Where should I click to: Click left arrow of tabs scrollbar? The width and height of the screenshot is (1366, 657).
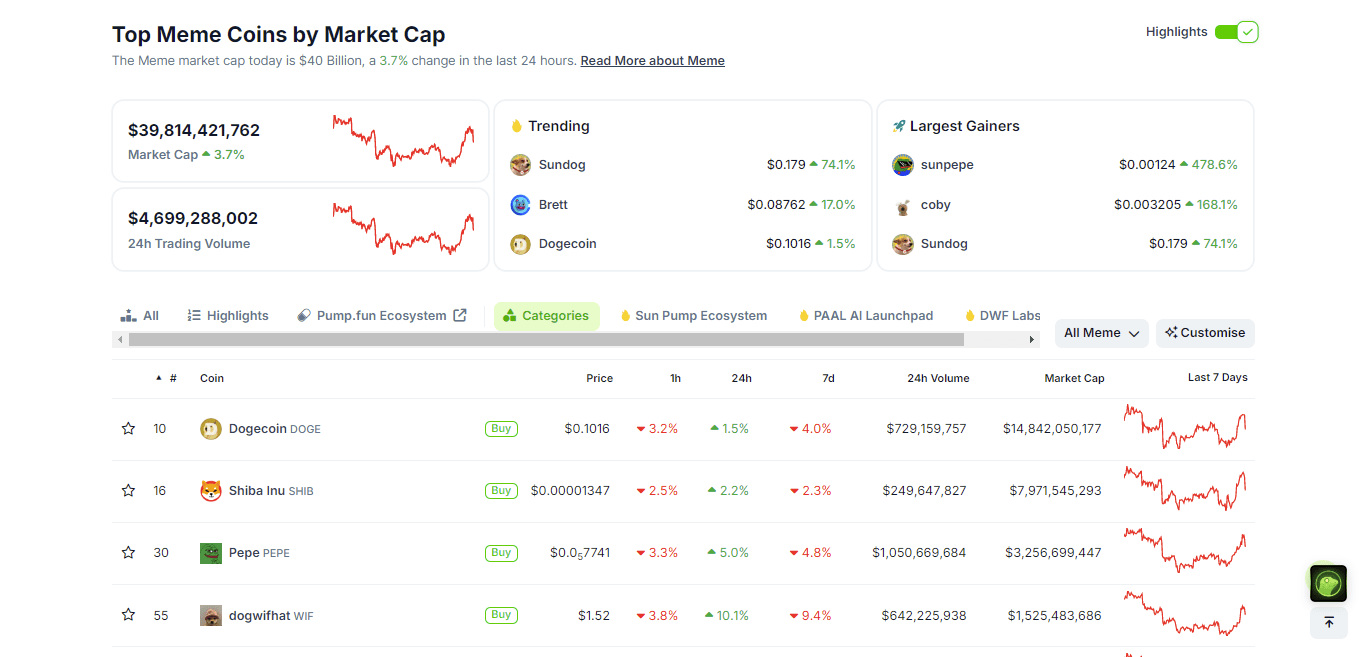click(x=121, y=340)
